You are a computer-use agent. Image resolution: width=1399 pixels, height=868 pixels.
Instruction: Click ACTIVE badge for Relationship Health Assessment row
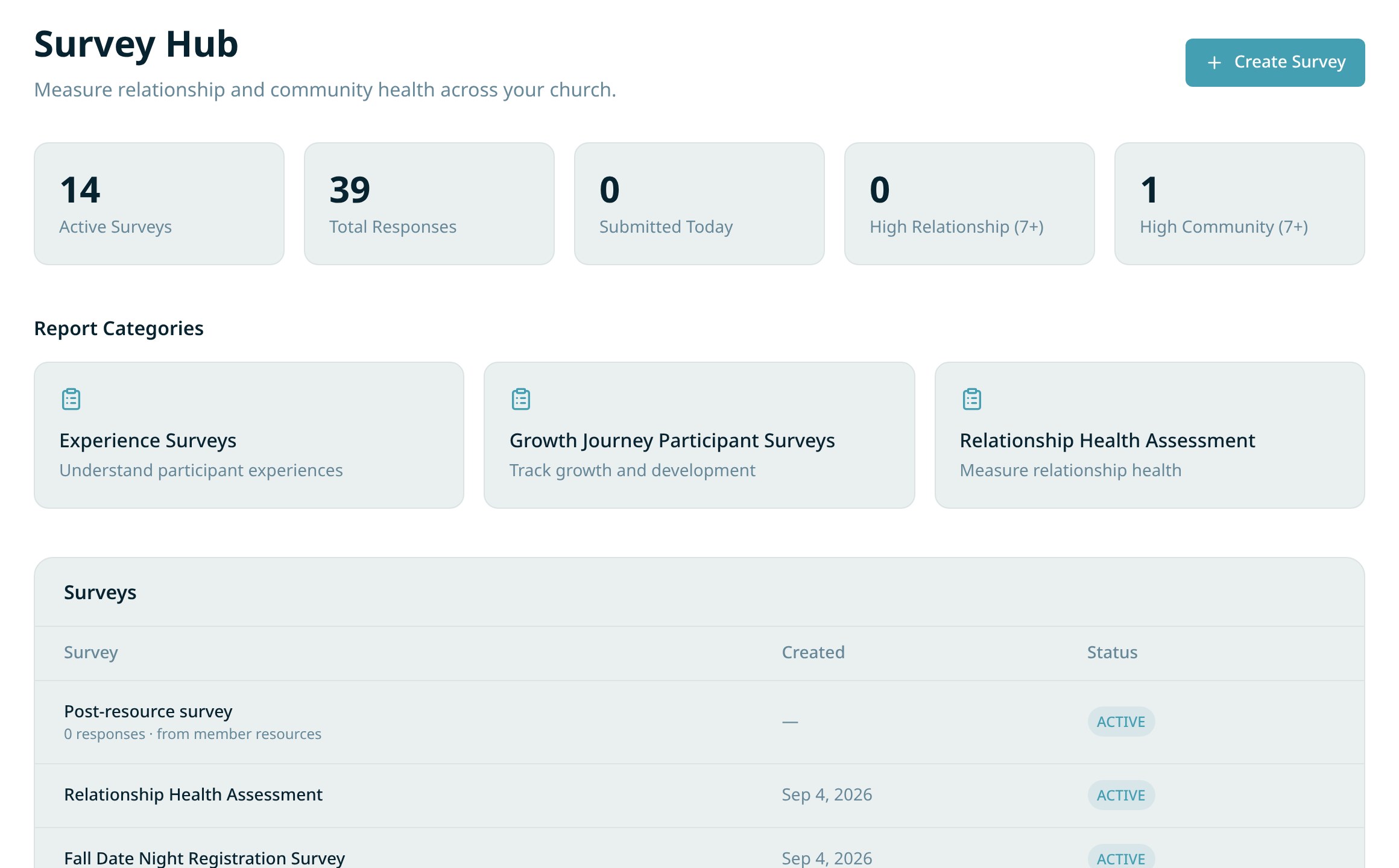coord(1121,795)
